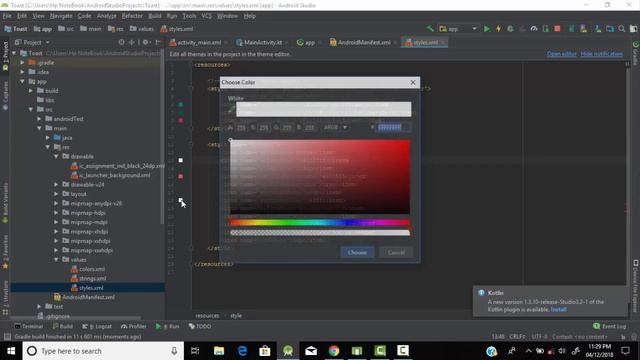
Task: Click the values breadcrumb in navigation bar
Action: (142, 29)
